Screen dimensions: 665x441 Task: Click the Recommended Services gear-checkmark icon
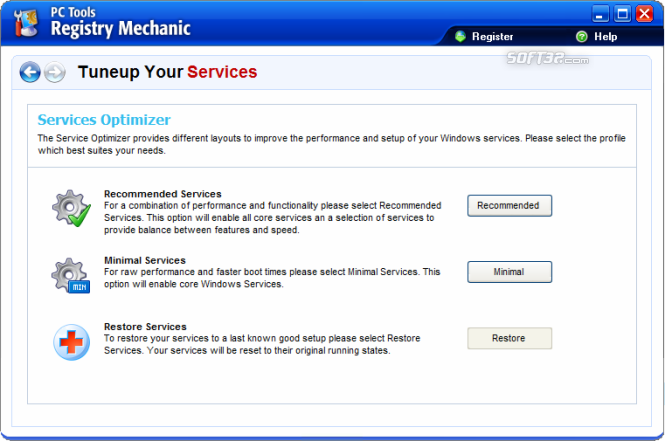click(71, 208)
